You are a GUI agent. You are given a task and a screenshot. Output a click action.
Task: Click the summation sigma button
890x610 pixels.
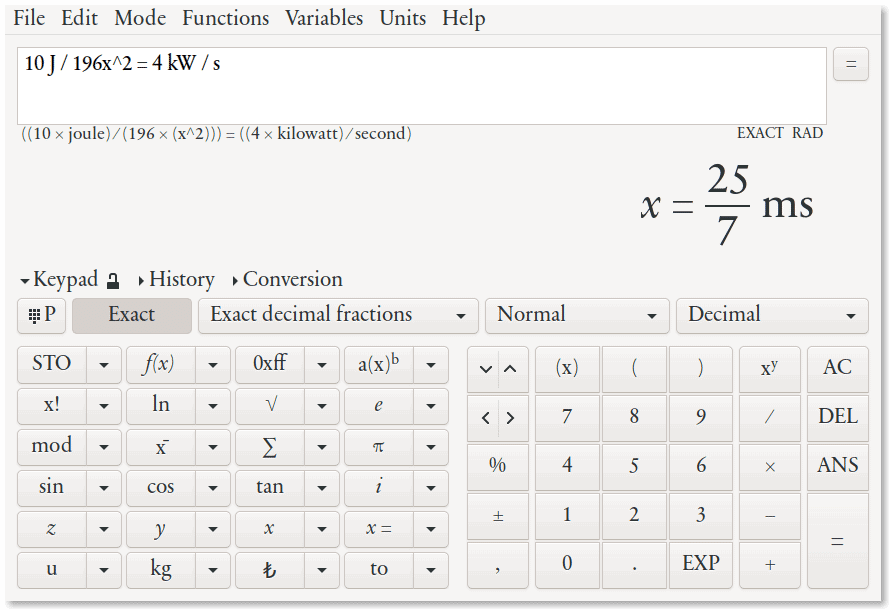point(270,447)
